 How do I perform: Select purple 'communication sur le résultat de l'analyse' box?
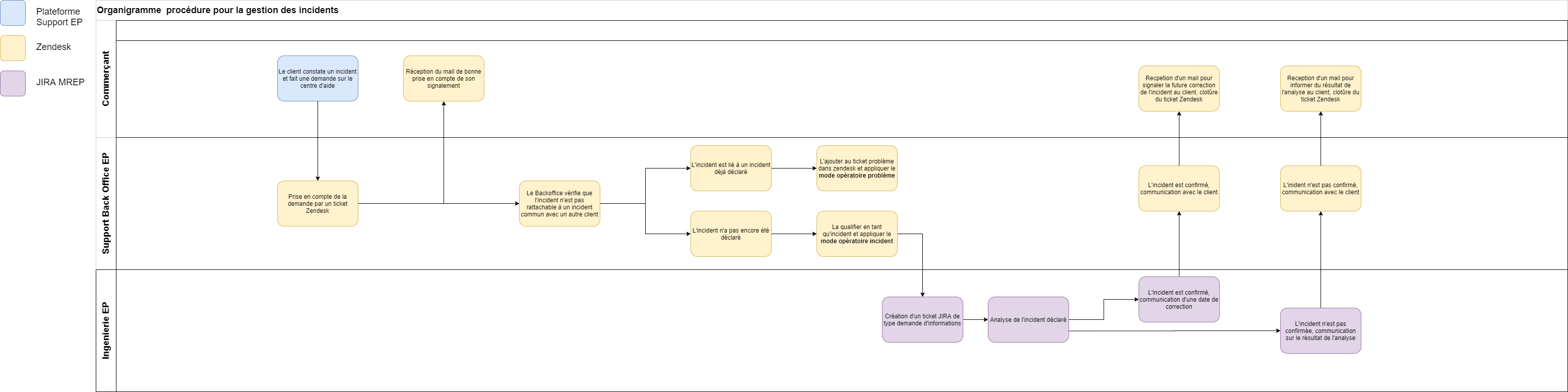(1320, 330)
